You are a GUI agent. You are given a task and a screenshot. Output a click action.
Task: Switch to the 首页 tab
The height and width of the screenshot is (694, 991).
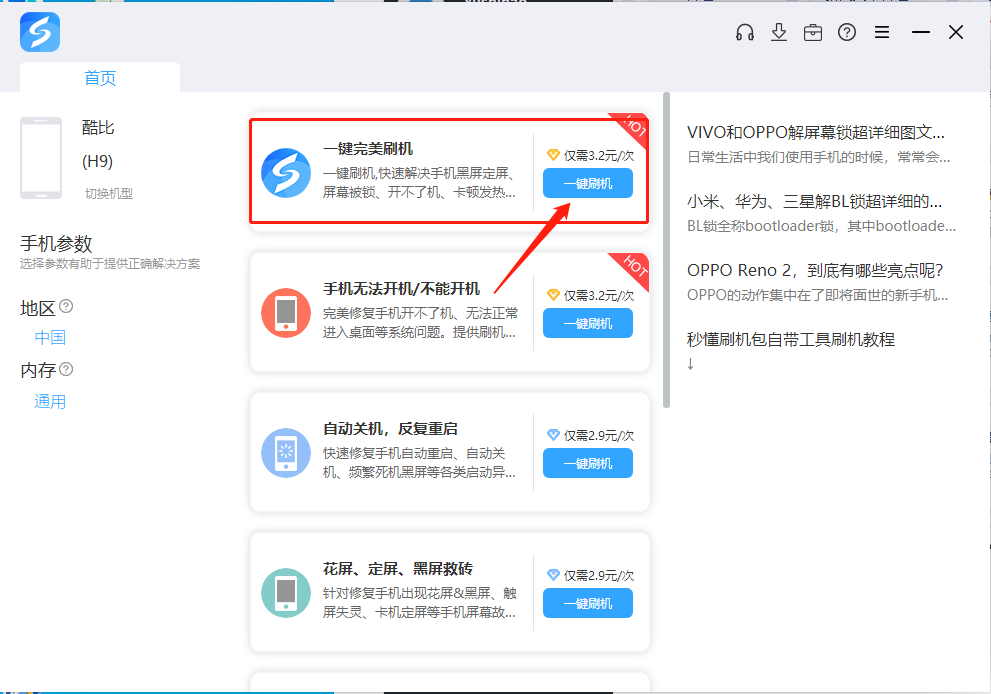coord(100,77)
